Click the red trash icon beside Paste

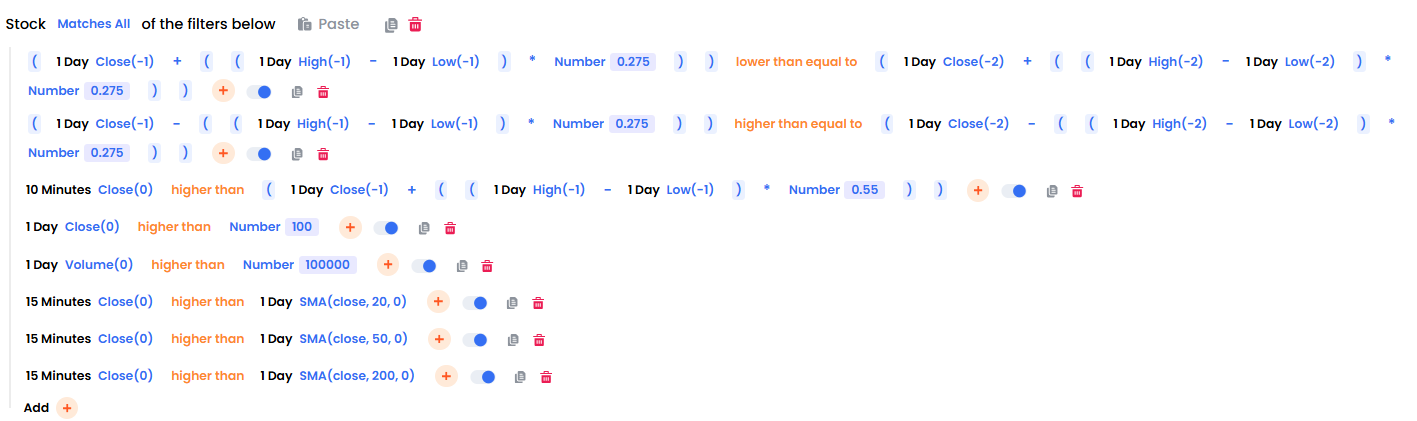[415, 24]
